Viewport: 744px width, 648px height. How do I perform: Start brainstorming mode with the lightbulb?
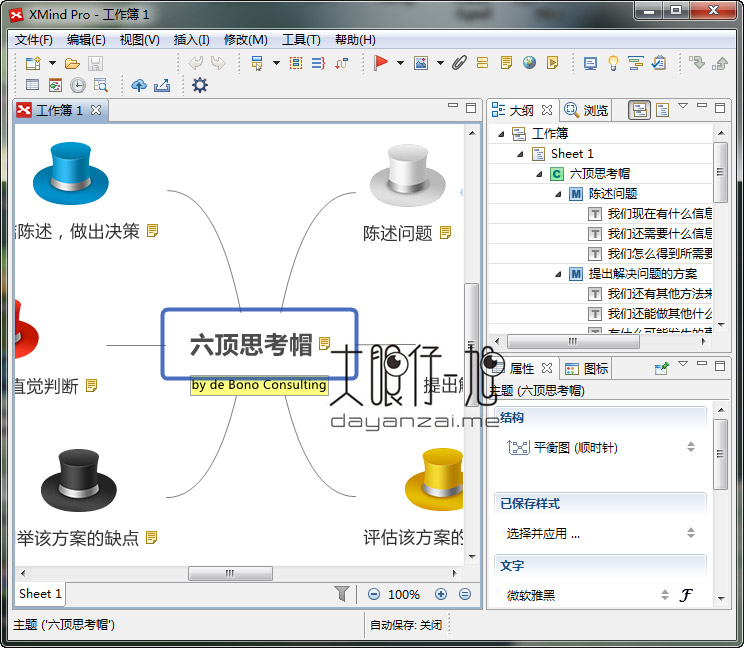(x=613, y=63)
